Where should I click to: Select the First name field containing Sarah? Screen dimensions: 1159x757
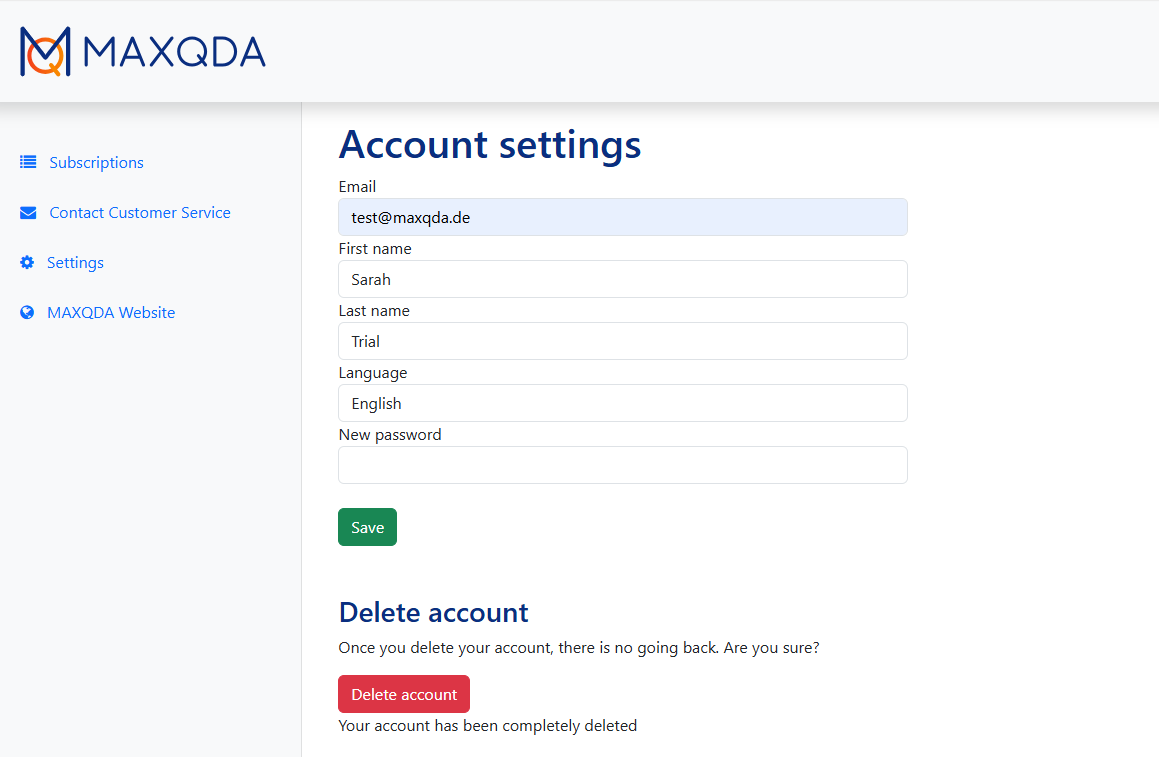pyautogui.click(x=622, y=279)
